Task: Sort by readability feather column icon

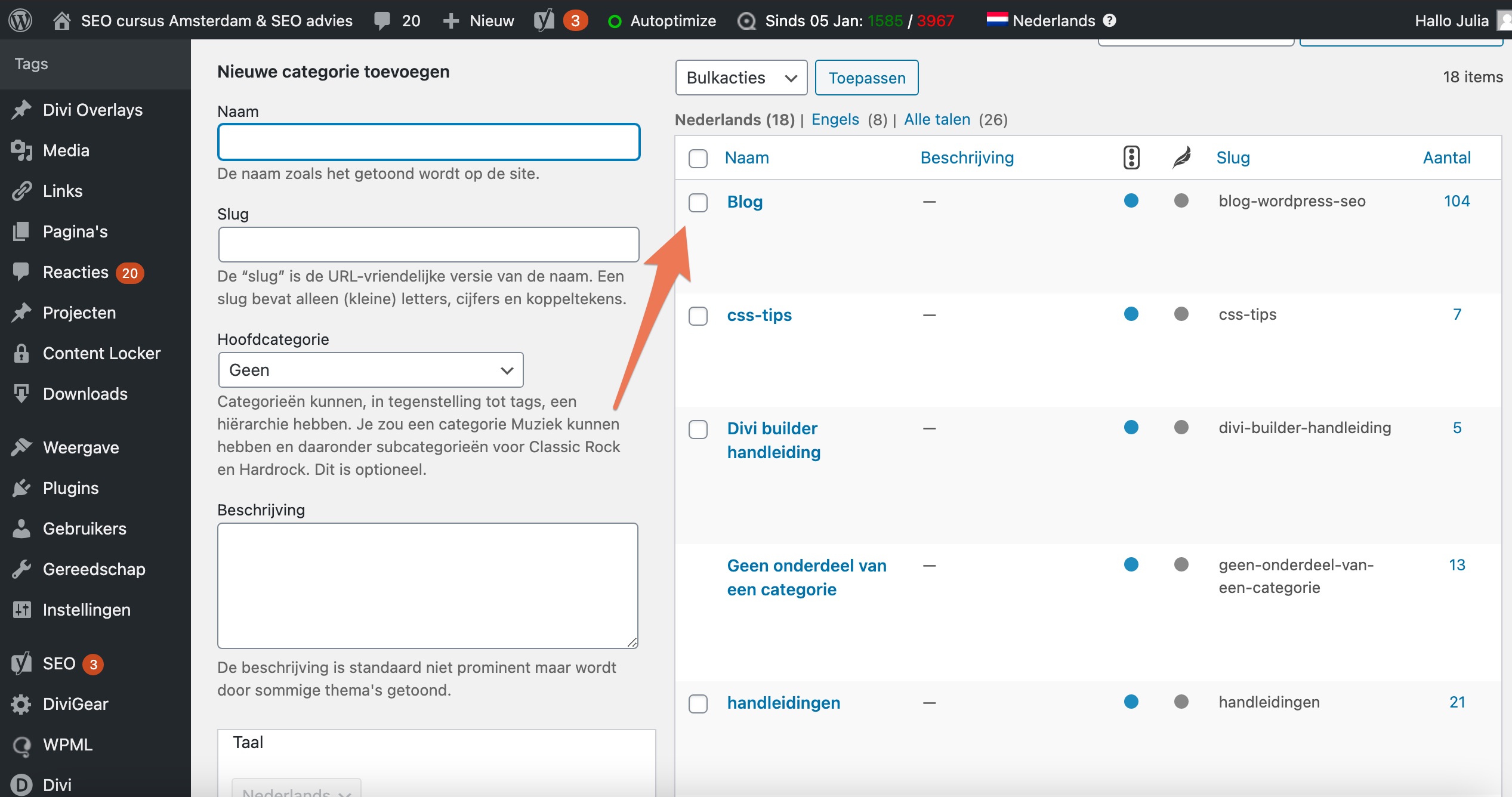Action: point(1181,157)
